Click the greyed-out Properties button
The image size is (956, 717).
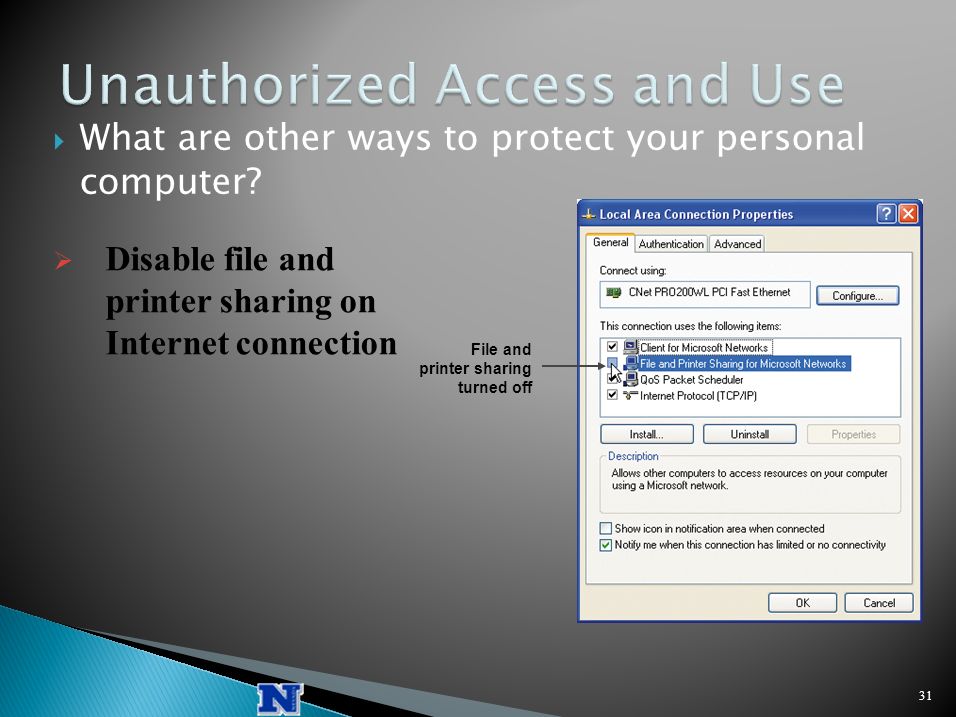[853, 434]
